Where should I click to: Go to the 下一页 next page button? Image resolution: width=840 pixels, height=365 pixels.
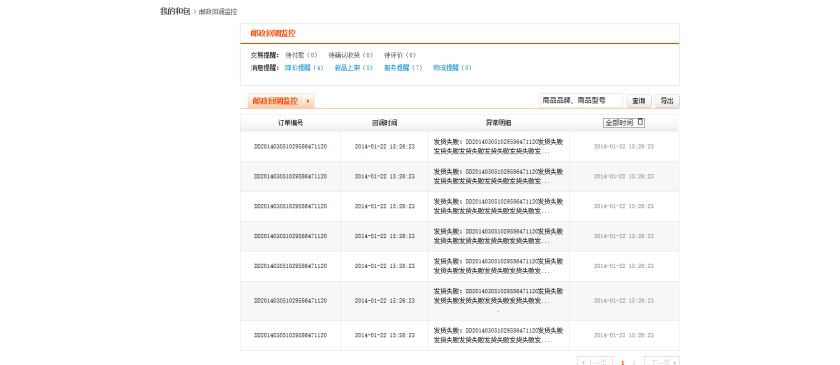(x=662, y=361)
